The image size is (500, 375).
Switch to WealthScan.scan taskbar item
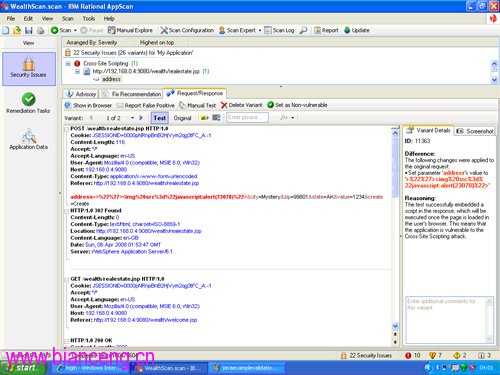coord(168,368)
